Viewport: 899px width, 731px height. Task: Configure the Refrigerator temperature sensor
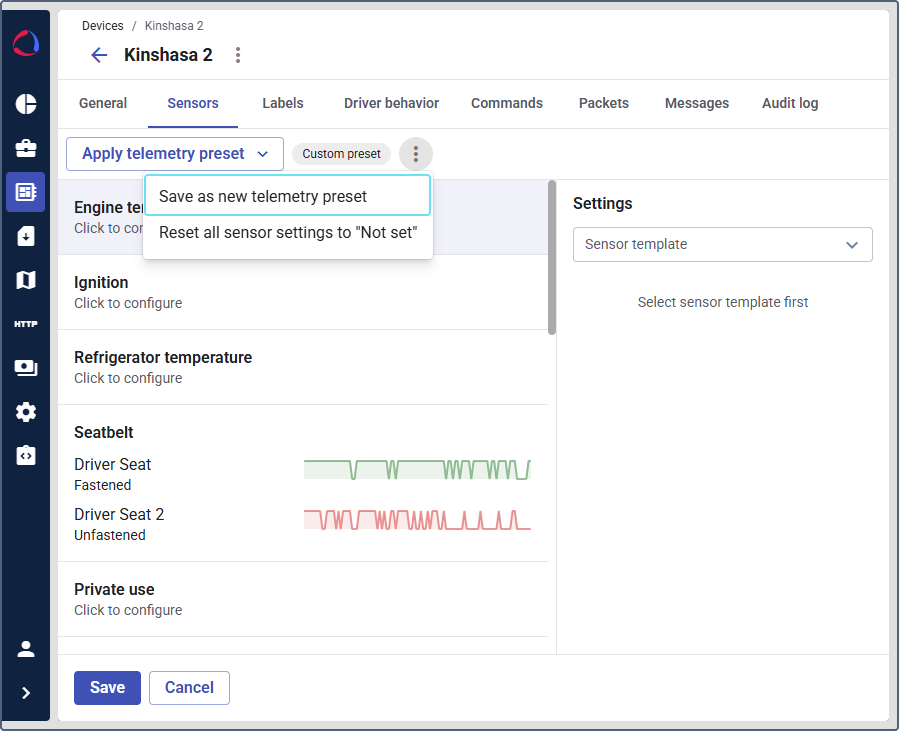tap(163, 357)
